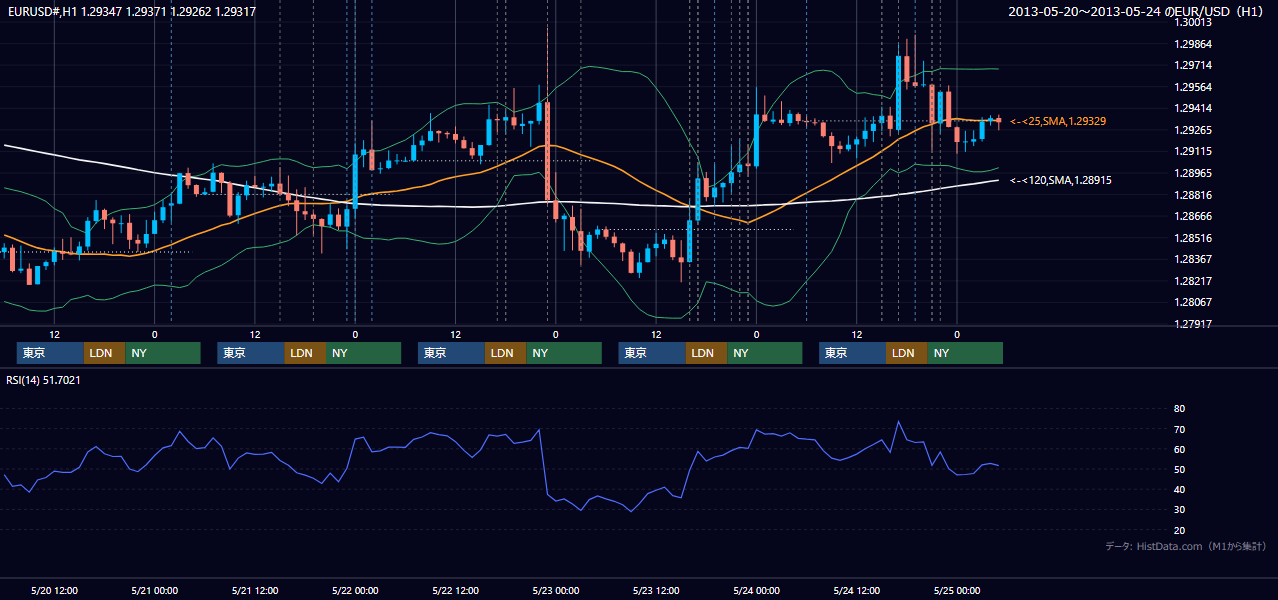
Task: Select the 5/22 00:00 time axis label
Action: (x=355, y=590)
